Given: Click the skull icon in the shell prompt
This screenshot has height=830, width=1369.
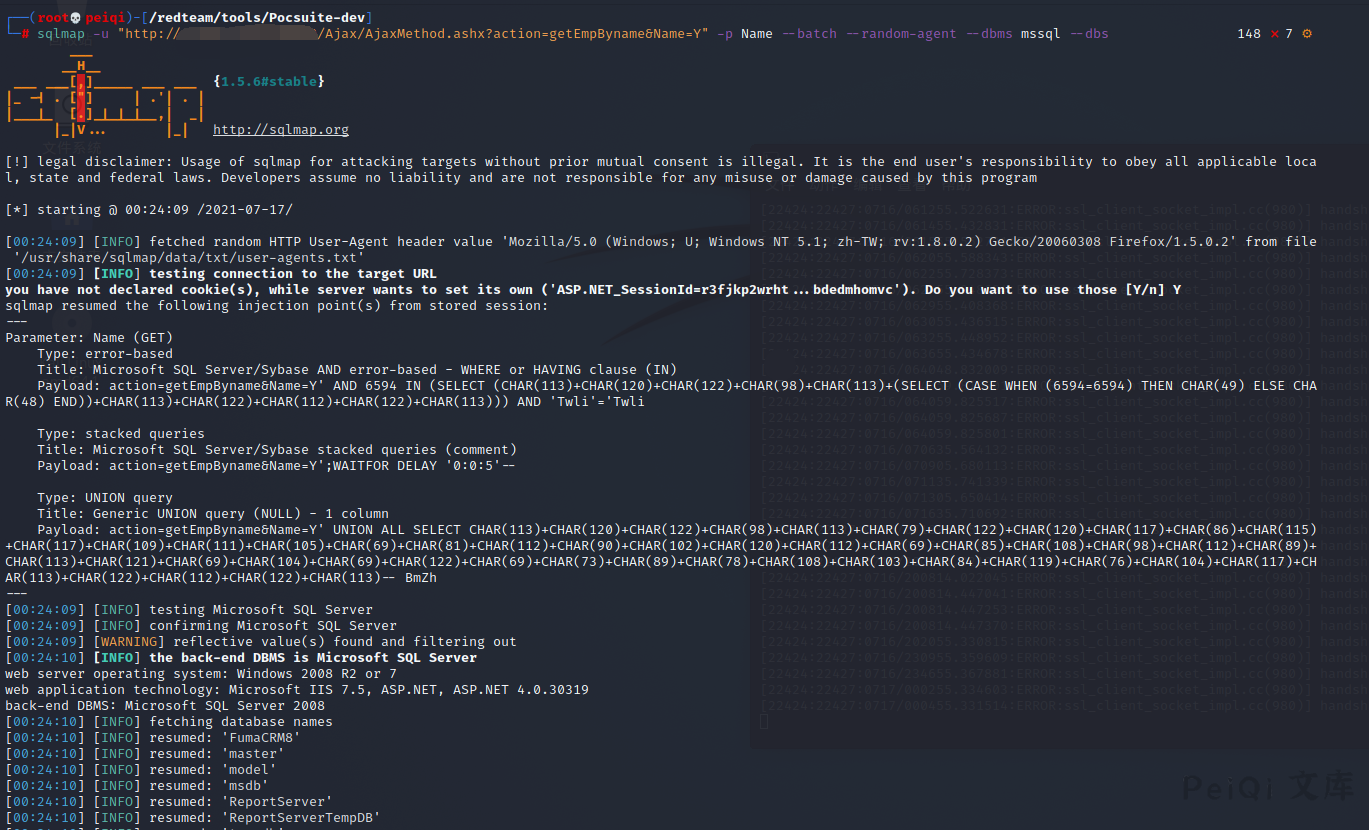Looking at the screenshot, I should [74, 18].
